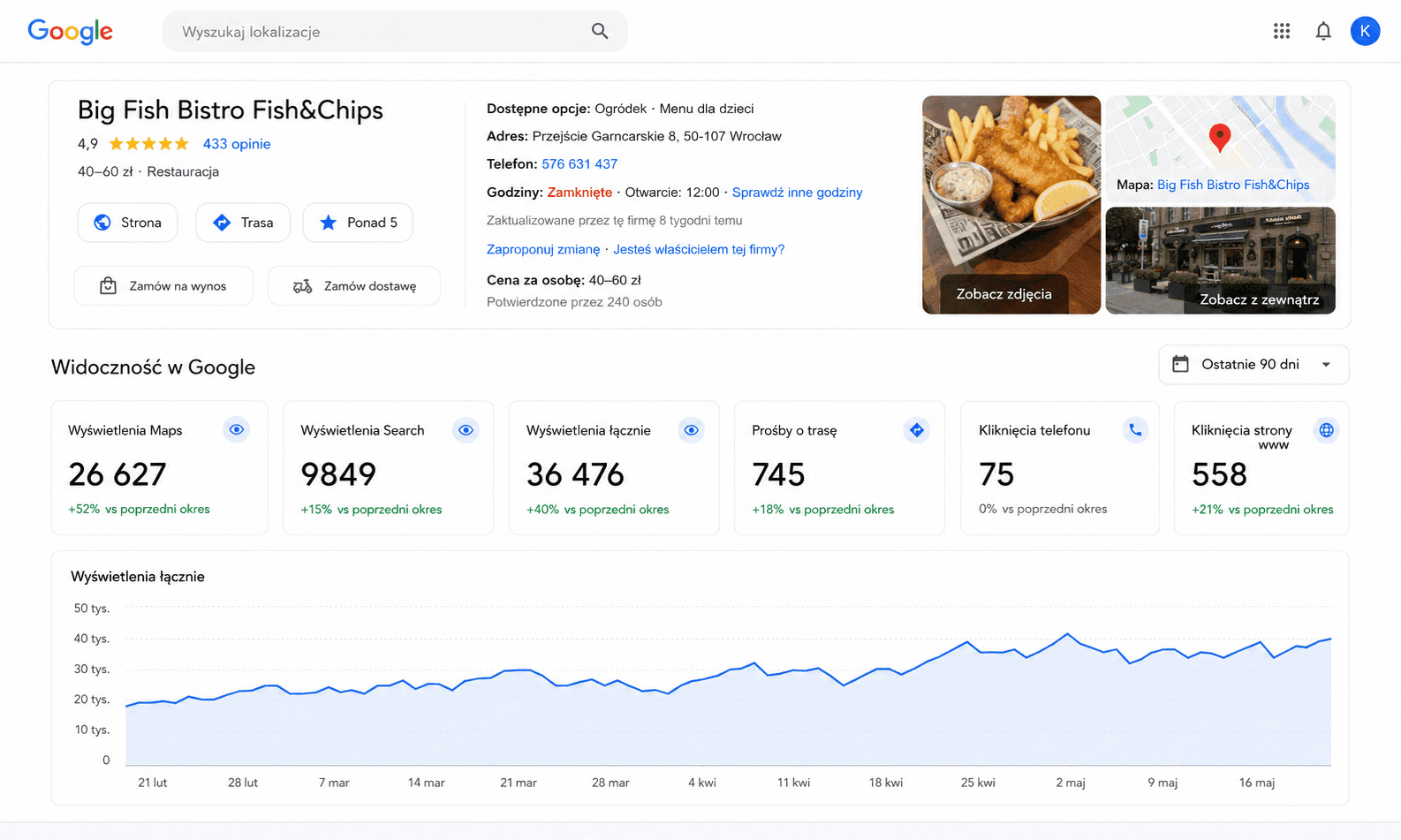Click the search magnifier icon
1401x840 pixels.
point(600,31)
